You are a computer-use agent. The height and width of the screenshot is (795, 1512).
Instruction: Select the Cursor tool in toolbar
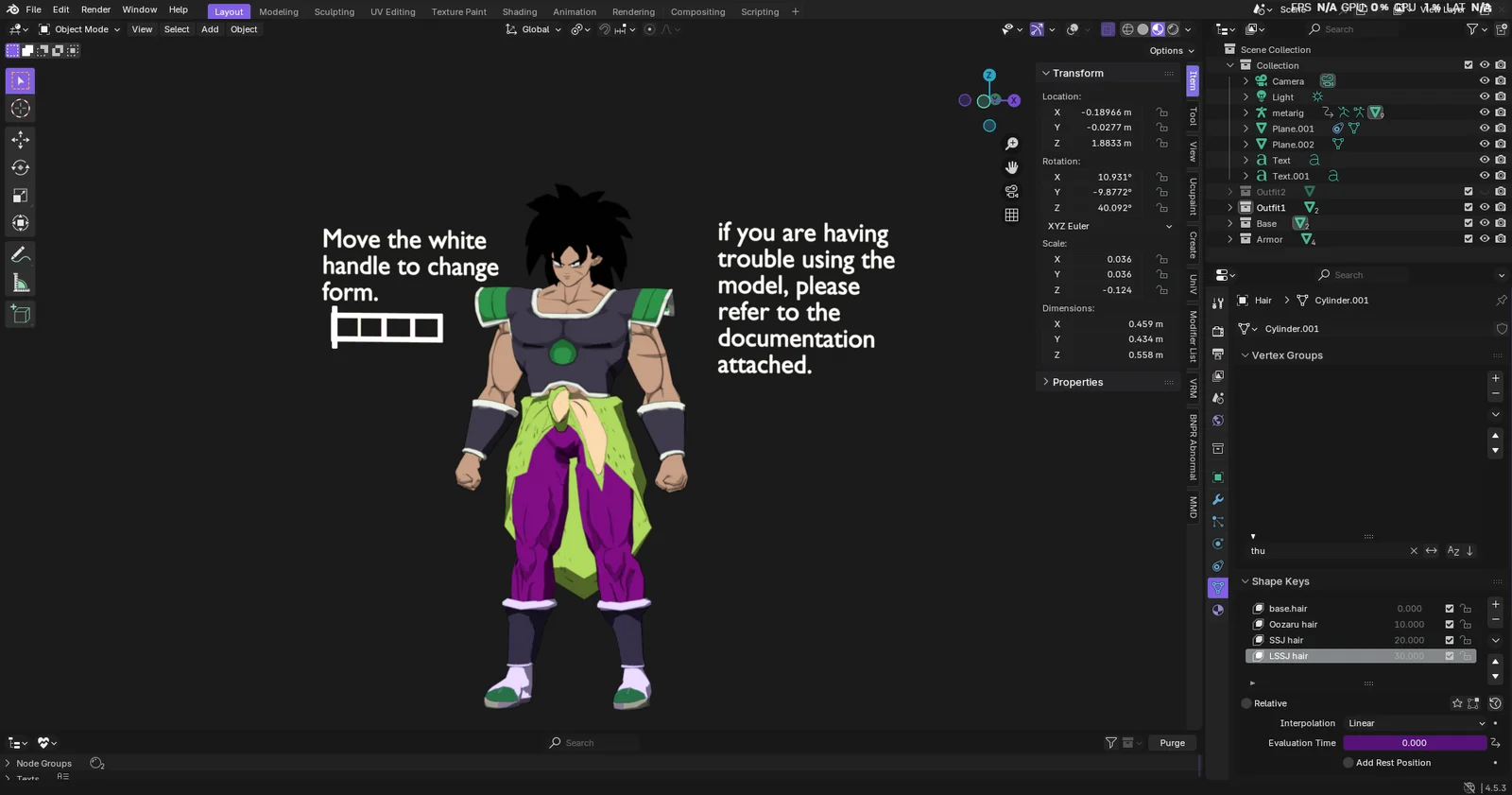(20, 110)
